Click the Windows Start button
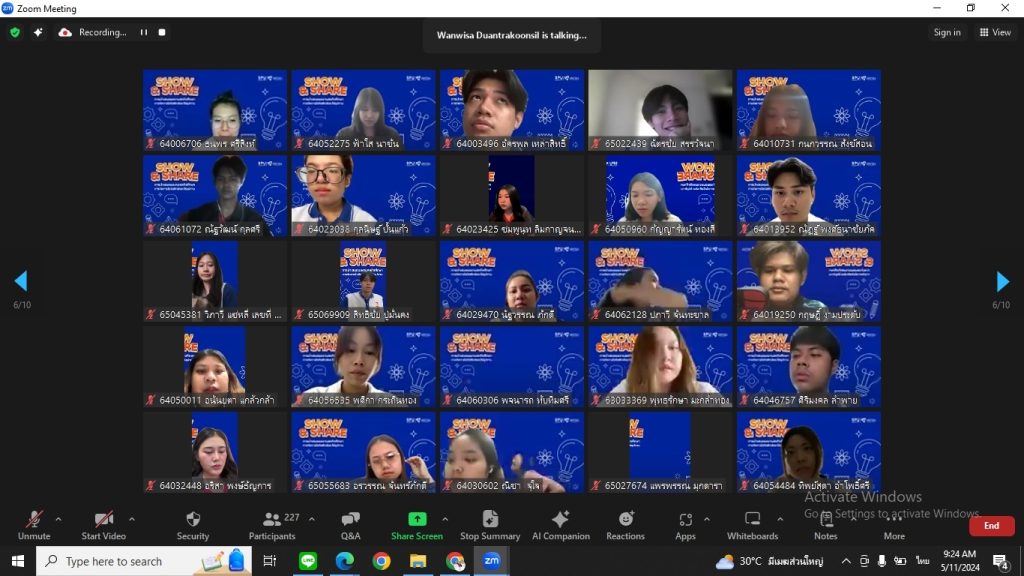The height and width of the screenshot is (576, 1024). tap(18, 561)
